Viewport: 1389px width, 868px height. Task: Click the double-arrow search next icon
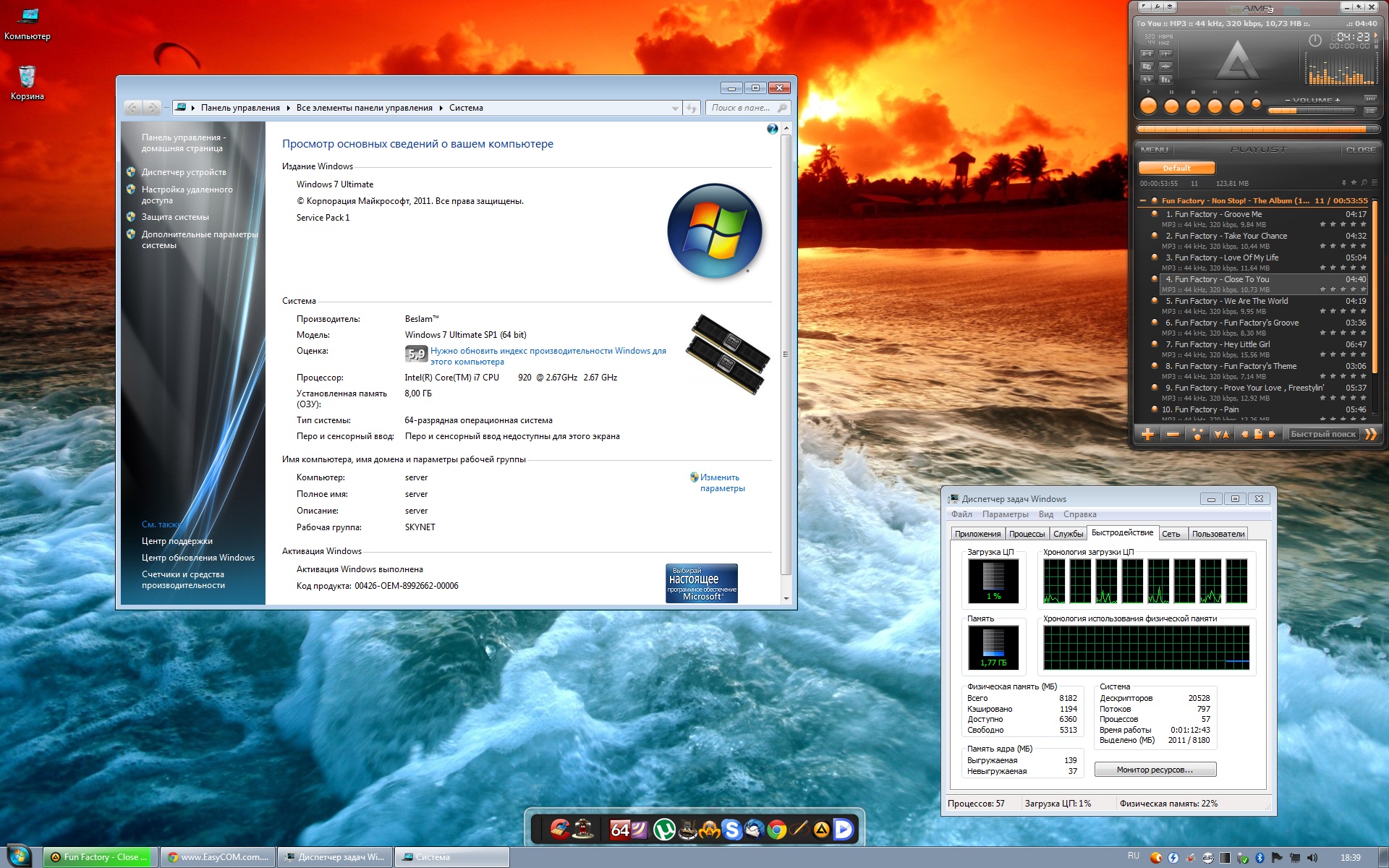pyautogui.click(x=1371, y=434)
